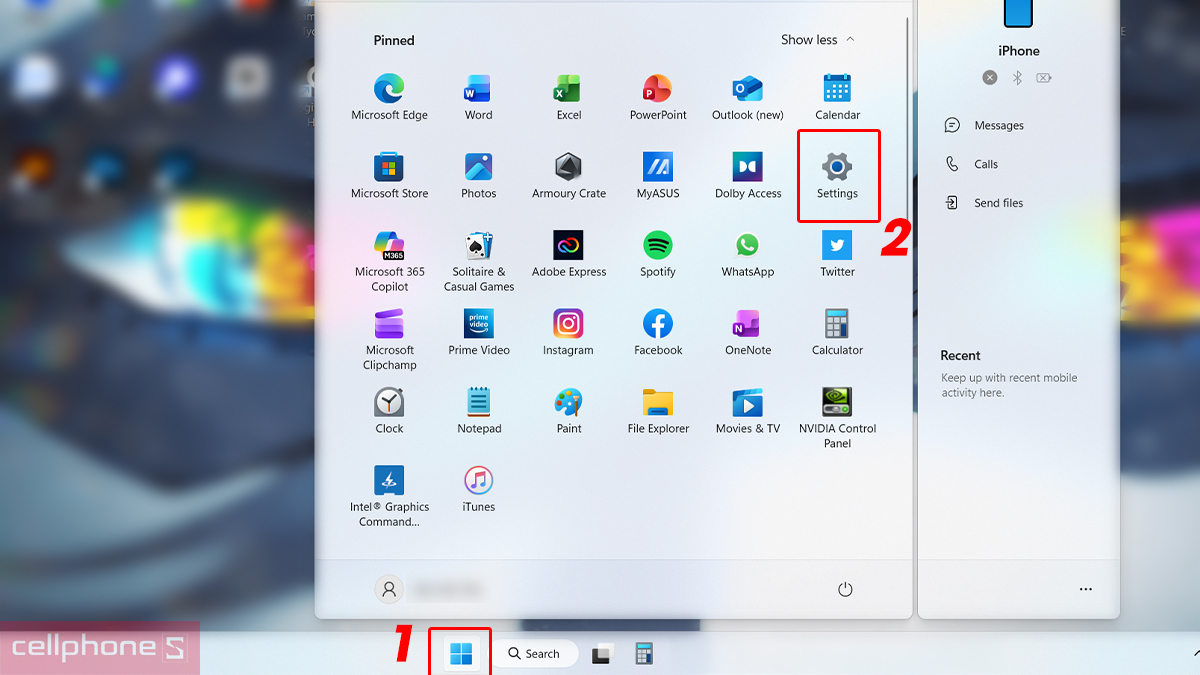Open File Explorer
The width and height of the screenshot is (1200, 675).
tap(658, 411)
